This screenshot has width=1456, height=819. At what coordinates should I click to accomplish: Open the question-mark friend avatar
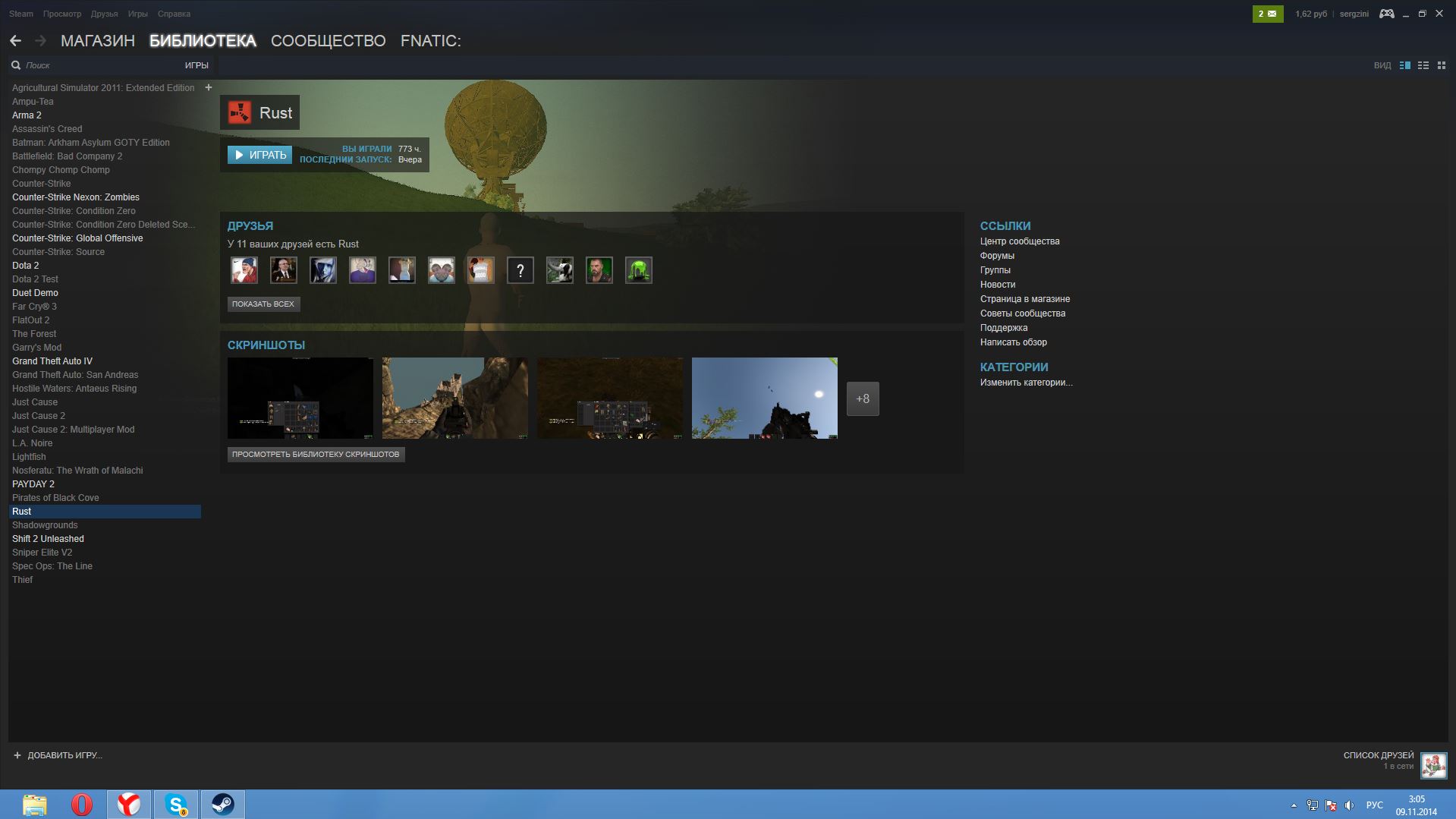[520, 270]
